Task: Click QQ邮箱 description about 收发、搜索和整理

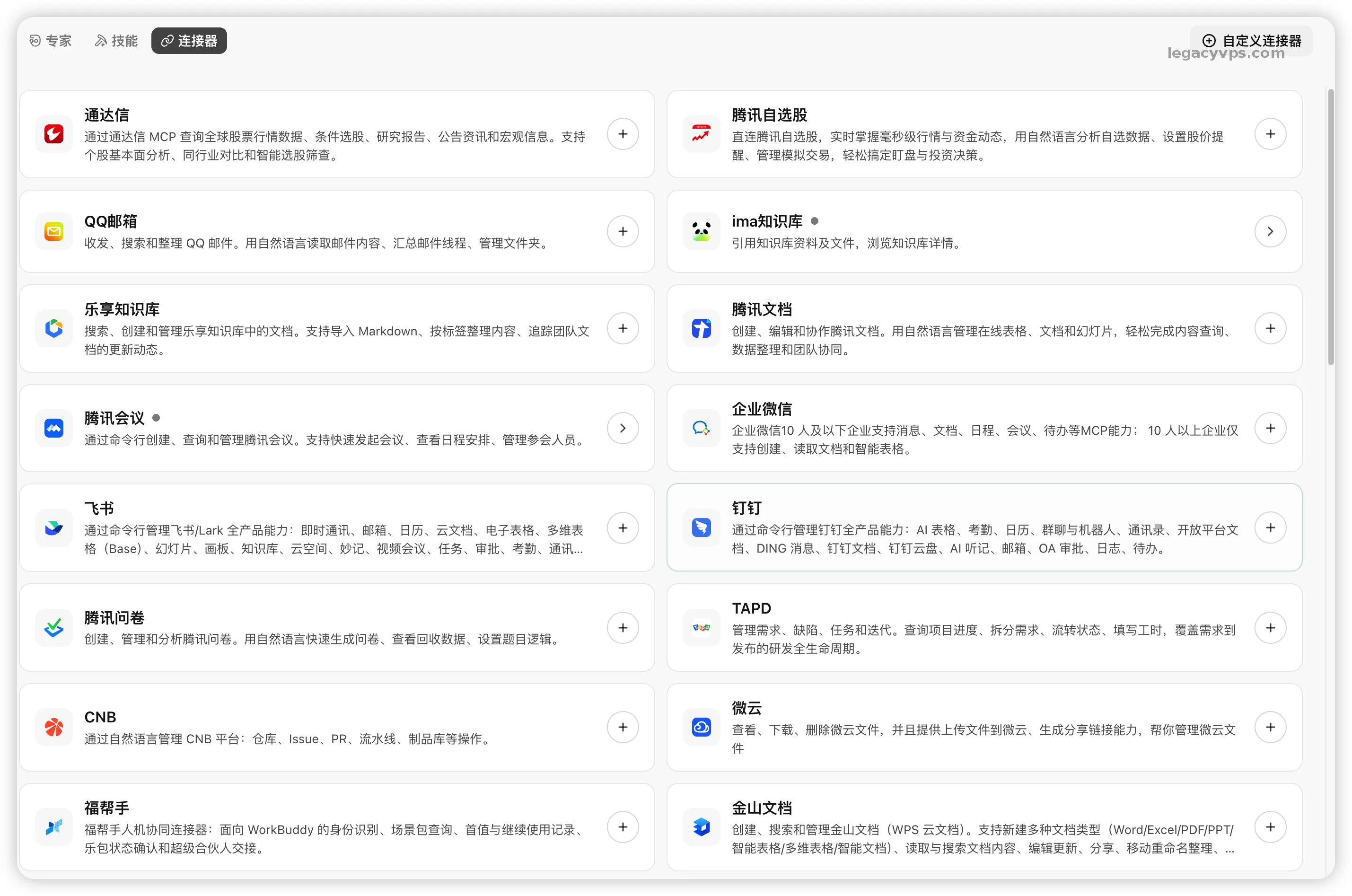Action: pos(318,243)
